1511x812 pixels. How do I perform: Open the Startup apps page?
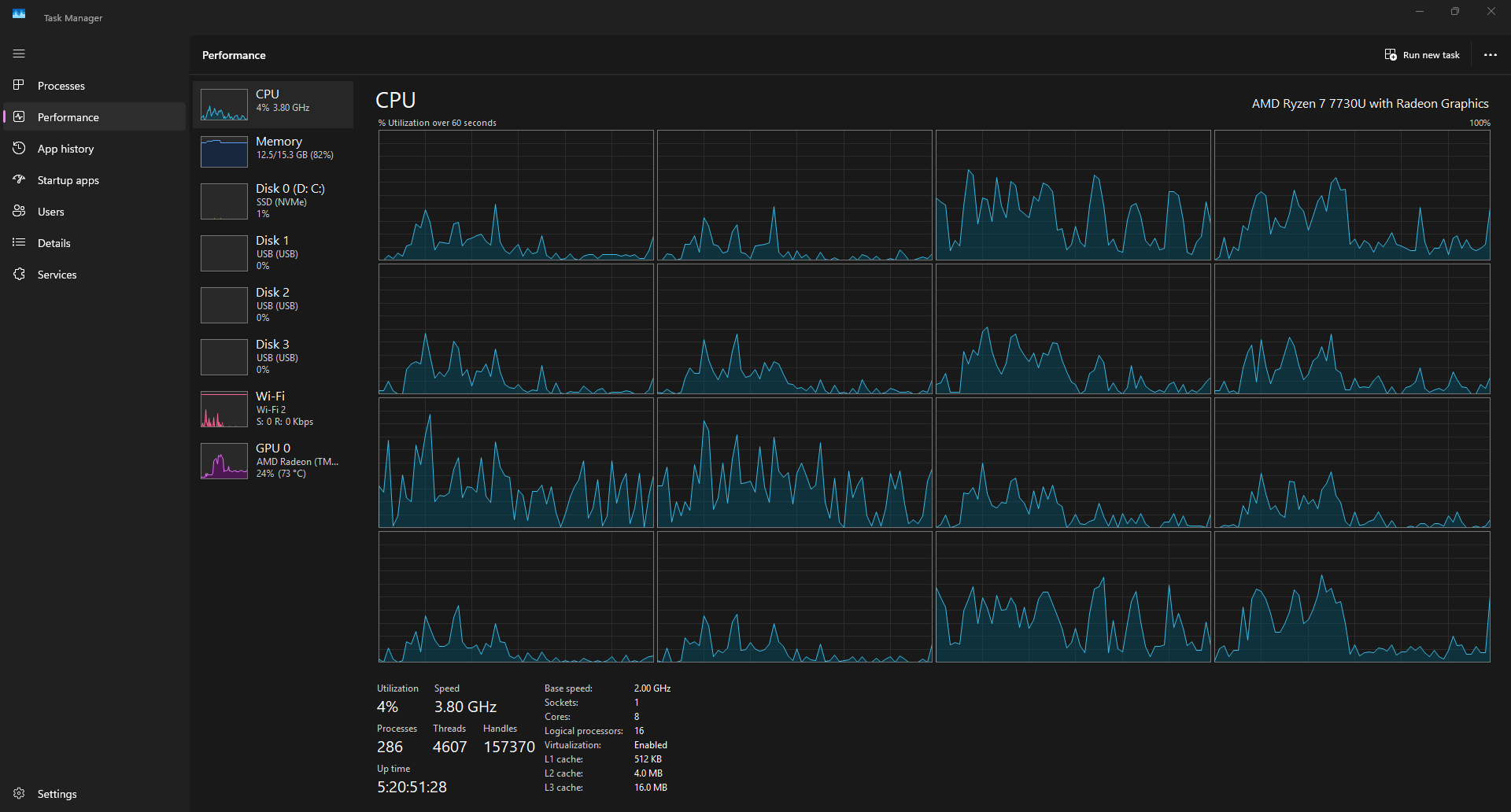[94, 179]
